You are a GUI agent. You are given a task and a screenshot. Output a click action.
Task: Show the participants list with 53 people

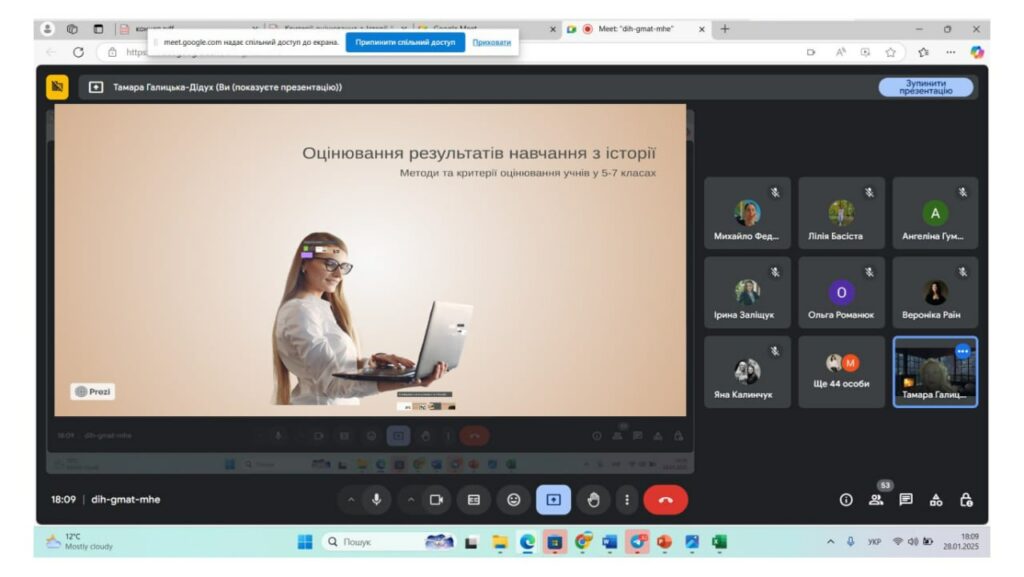click(x=876, y=500)
